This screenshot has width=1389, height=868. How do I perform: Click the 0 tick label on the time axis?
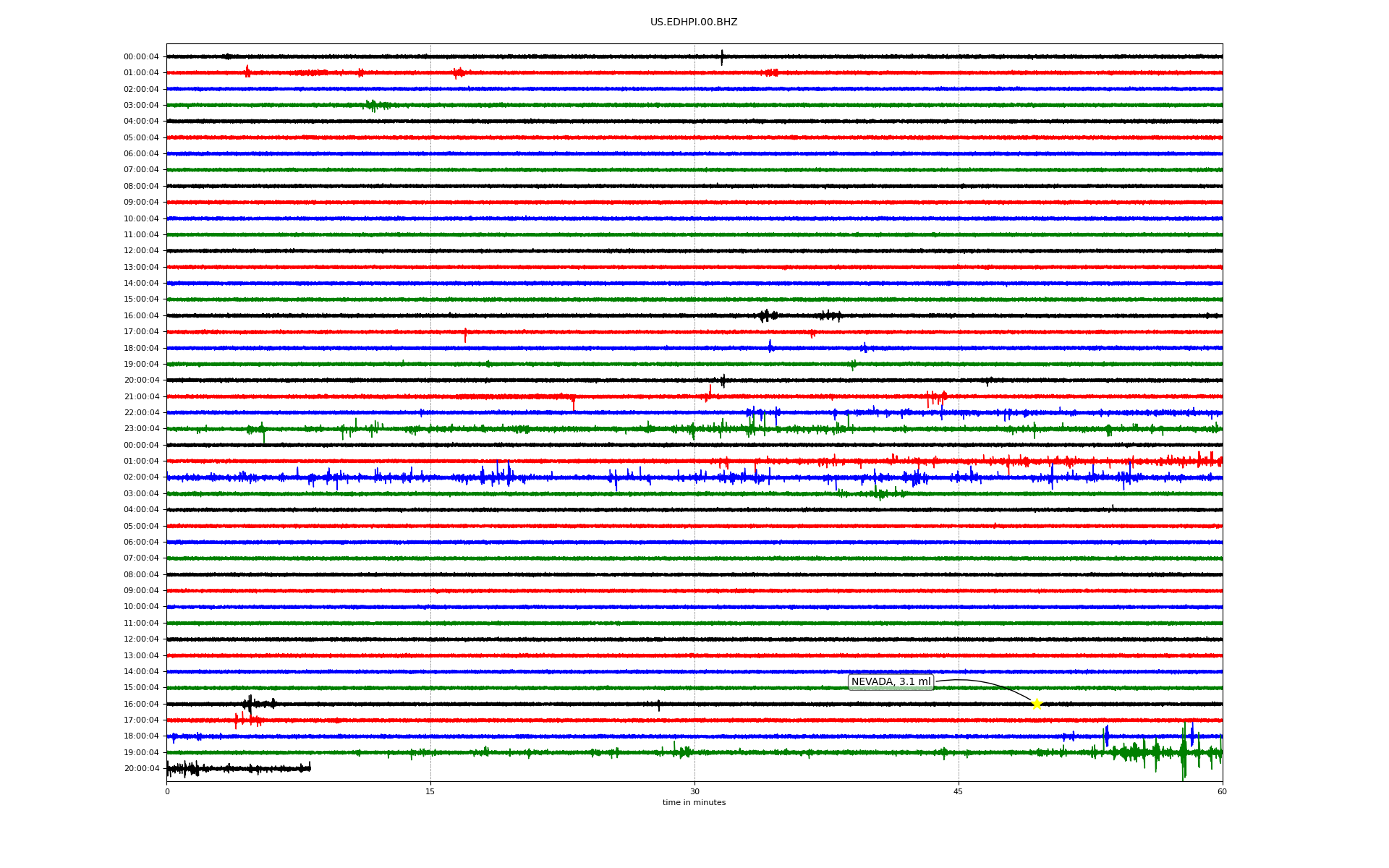pyautogui.click(x=167, y=791)
